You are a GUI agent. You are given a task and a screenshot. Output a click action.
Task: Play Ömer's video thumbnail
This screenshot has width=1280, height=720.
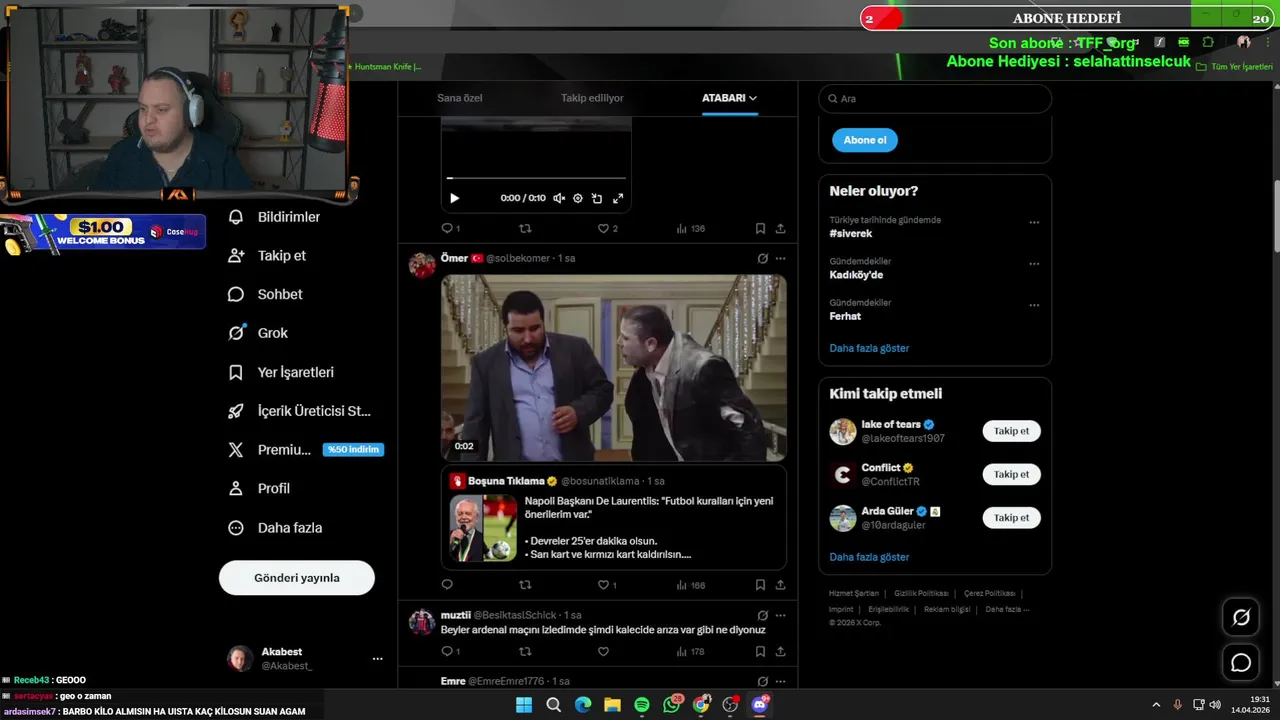click(x=614, y=368)
